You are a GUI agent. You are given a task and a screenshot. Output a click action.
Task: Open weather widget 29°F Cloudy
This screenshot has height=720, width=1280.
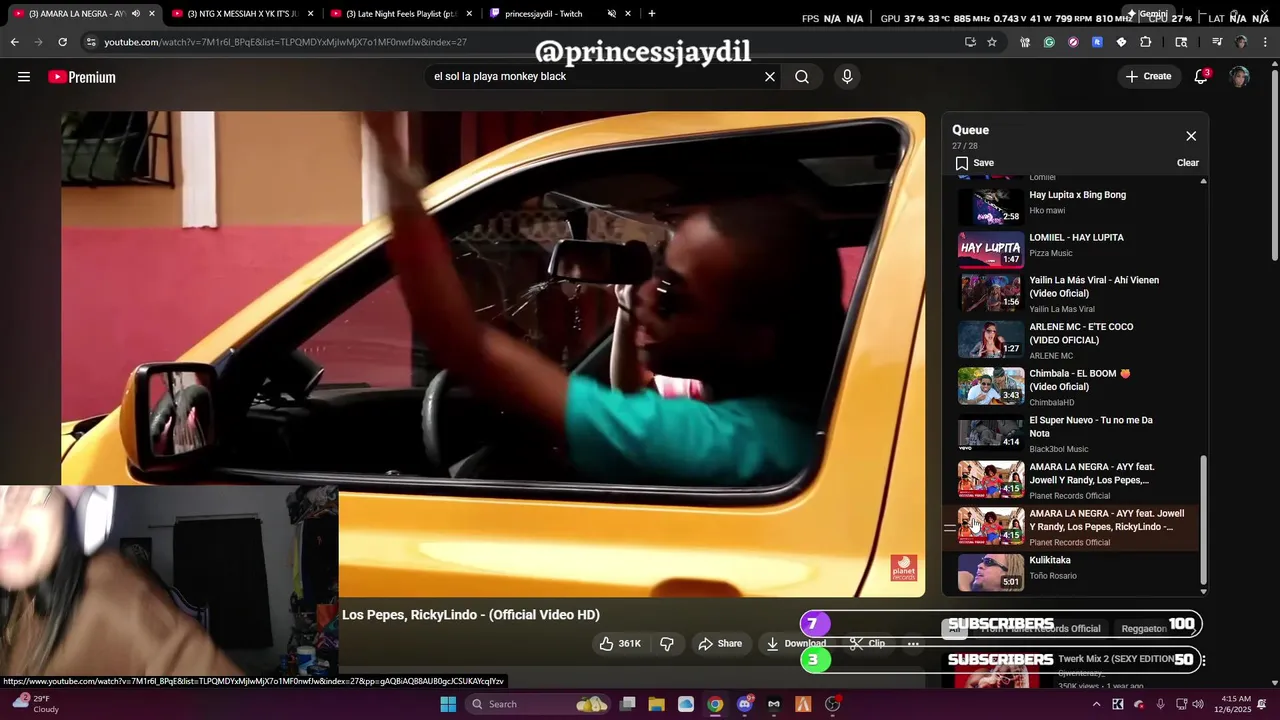pyautogui.click(x=36, y=704)
